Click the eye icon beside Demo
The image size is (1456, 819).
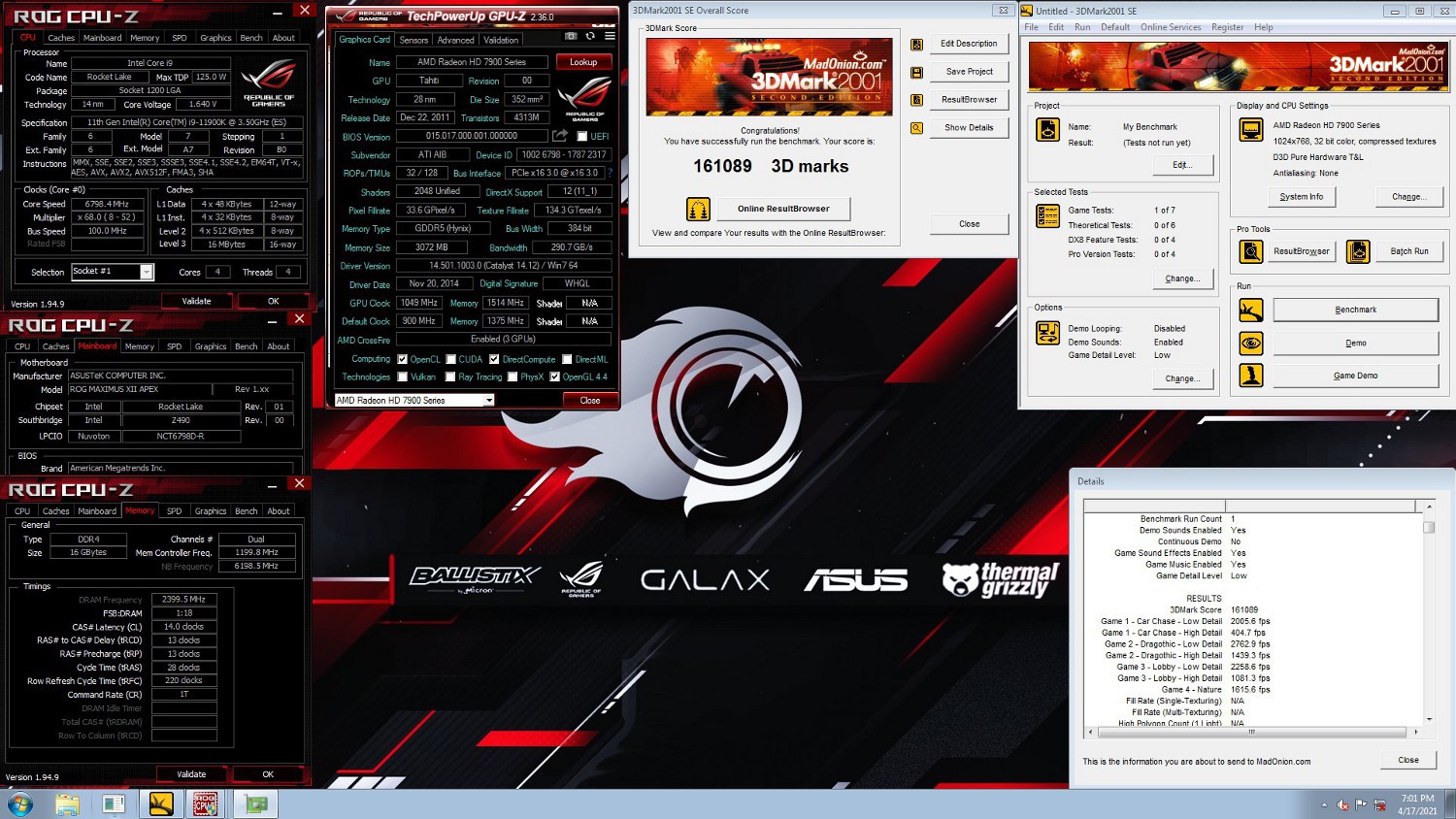tap(1251, 344)
